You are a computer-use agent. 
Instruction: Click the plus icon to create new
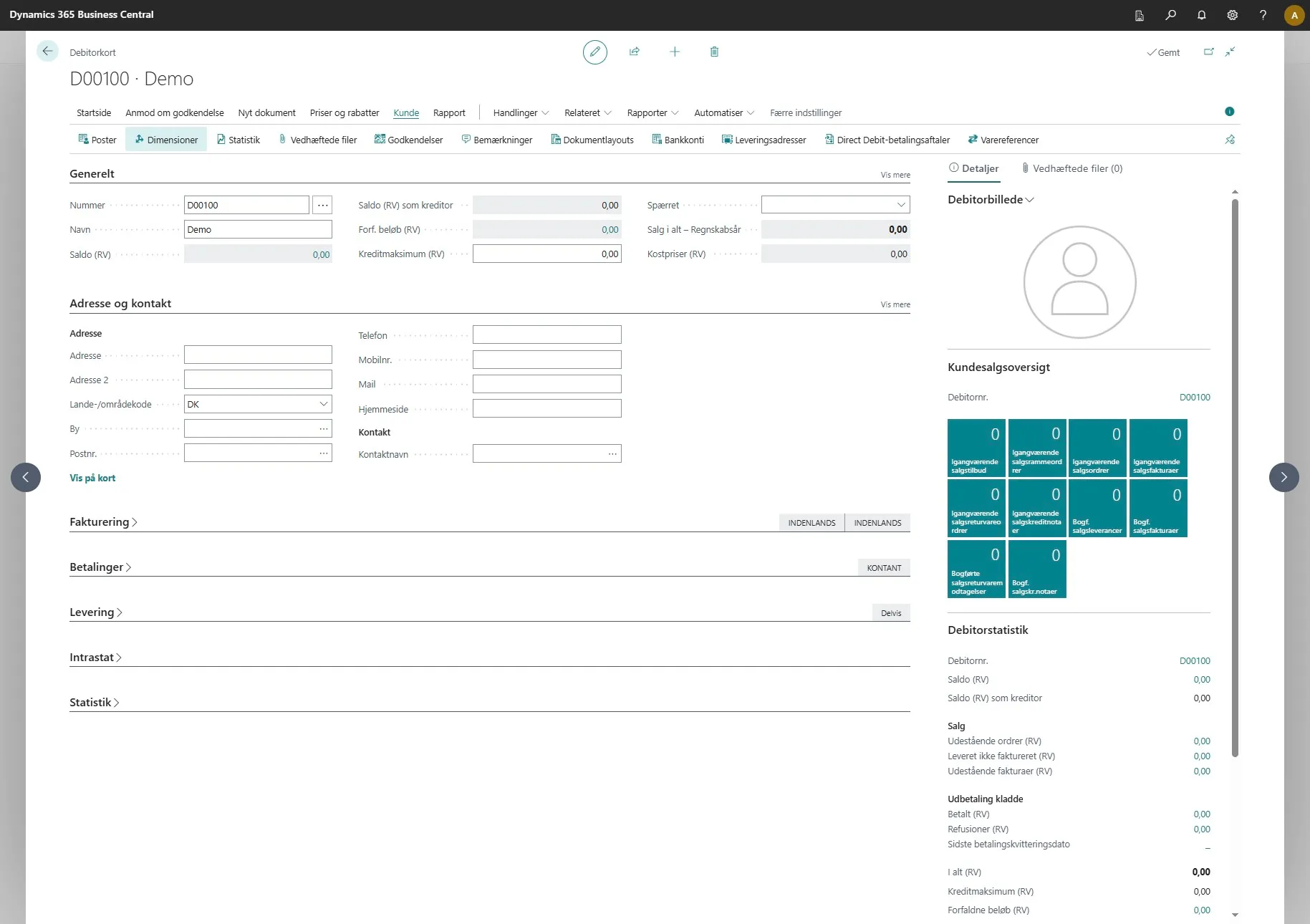[675, 52]
